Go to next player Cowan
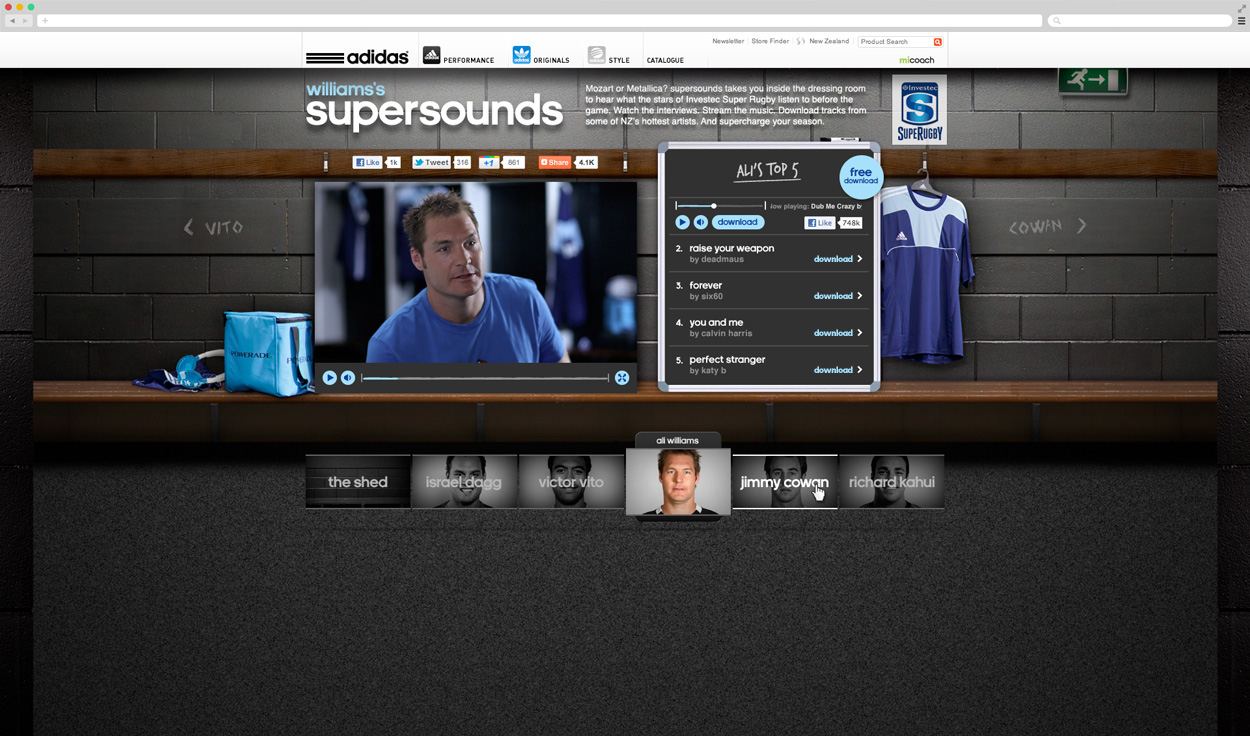Screen dimensions: 1250x736 coord(1047,227)
